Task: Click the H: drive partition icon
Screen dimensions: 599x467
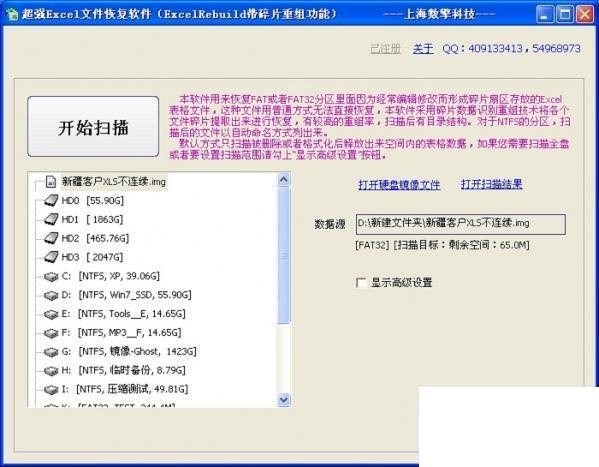Action: click(51, 371)
